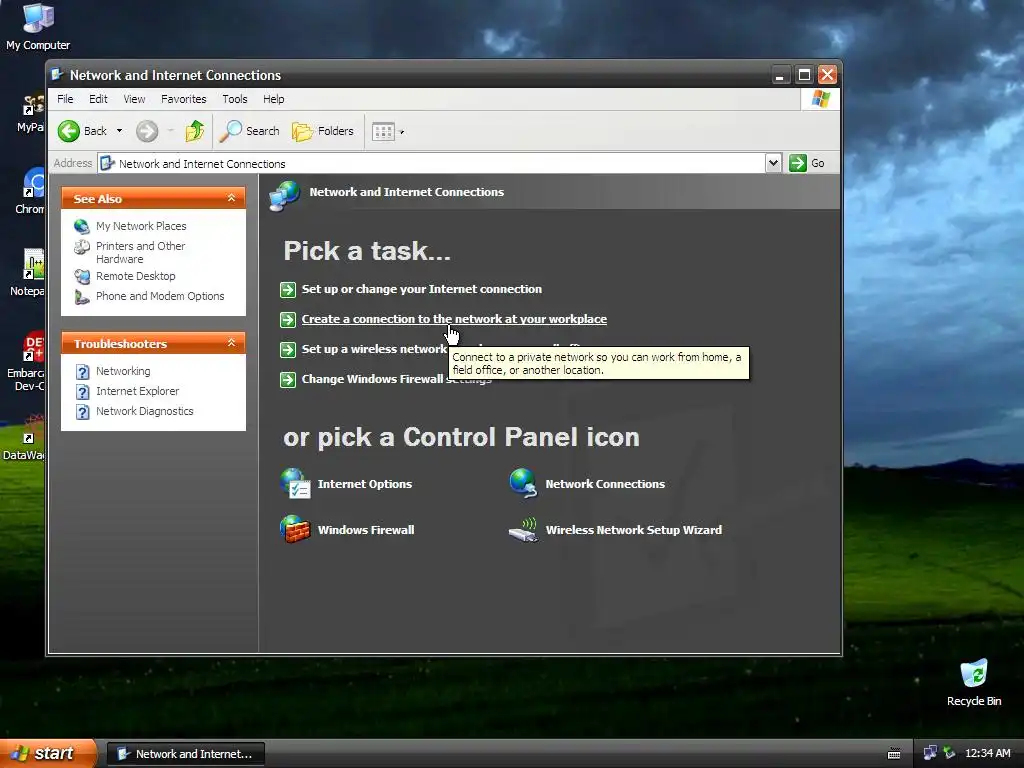This screenshot has height=768, width=1024.
Task: Click the Network Connections label
Action: point(605,484)
